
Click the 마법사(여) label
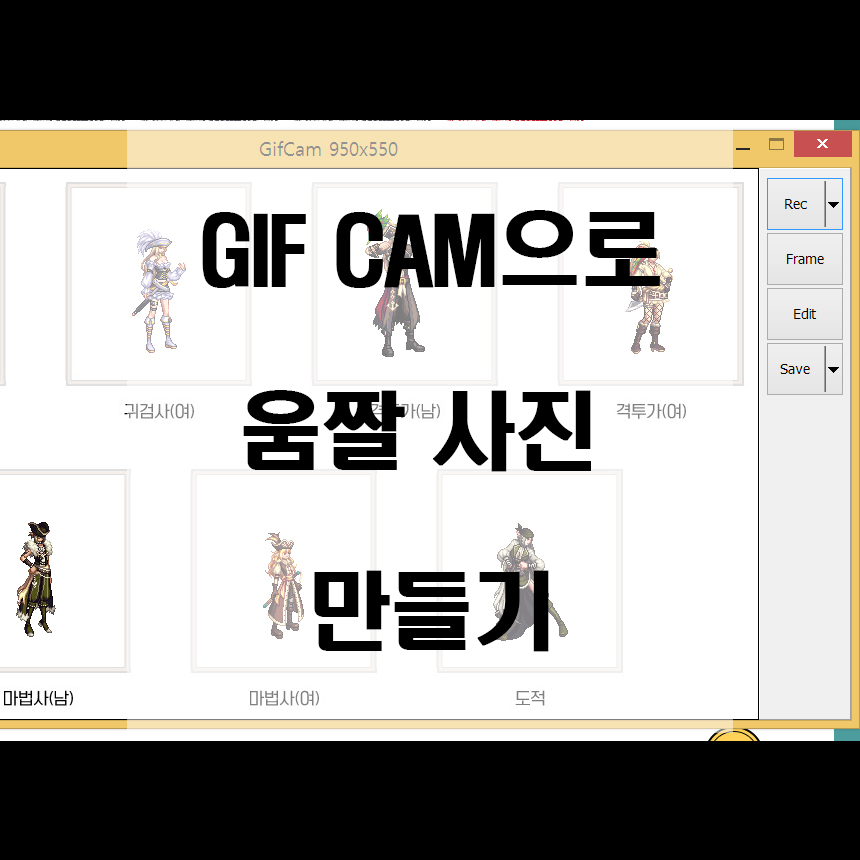click(284, 698)
